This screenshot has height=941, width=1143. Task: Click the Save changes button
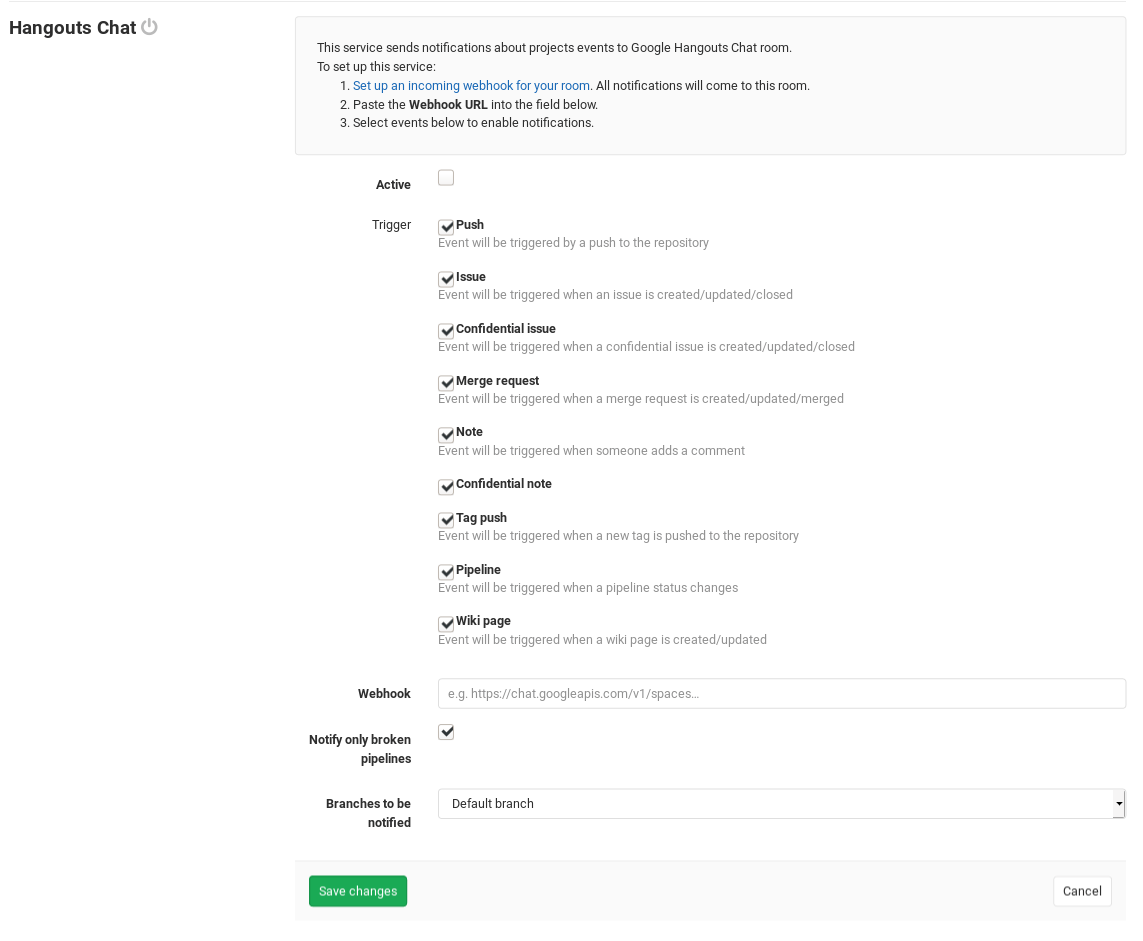pos(357,890)
